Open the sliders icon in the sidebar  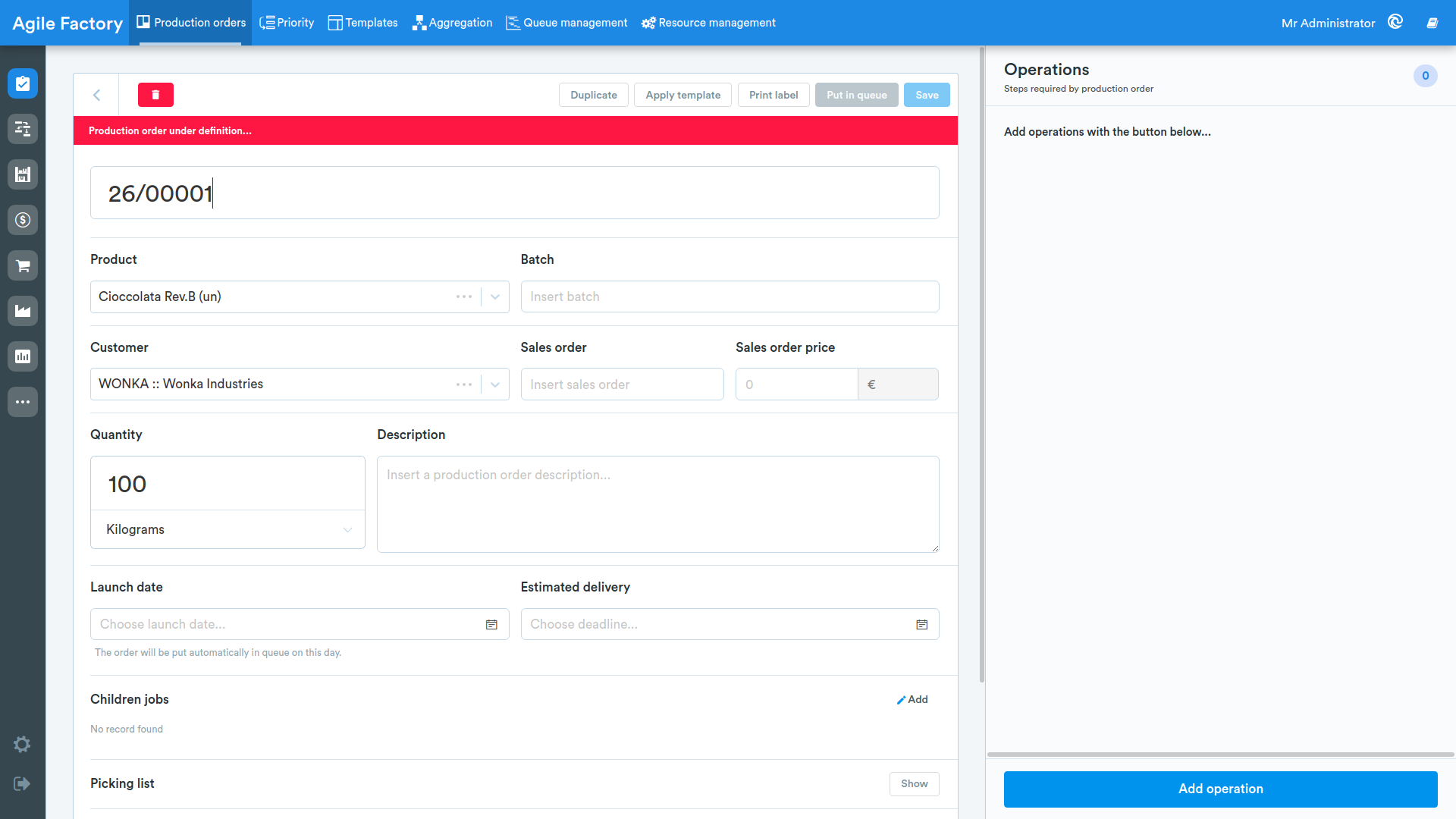pos(23,129)
